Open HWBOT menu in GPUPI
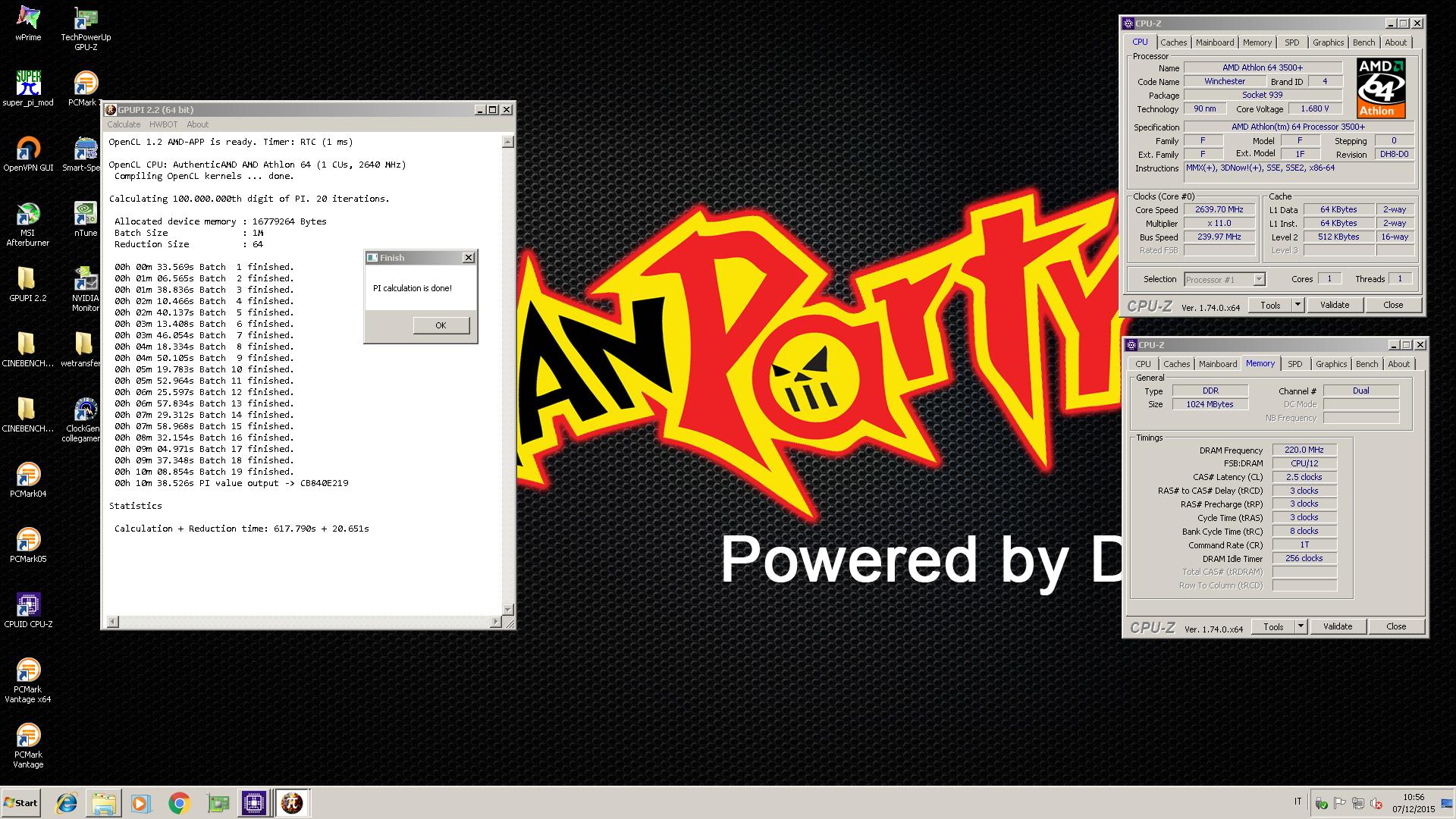This screenshot has width=1456, height=819. [x=163, y=124]
